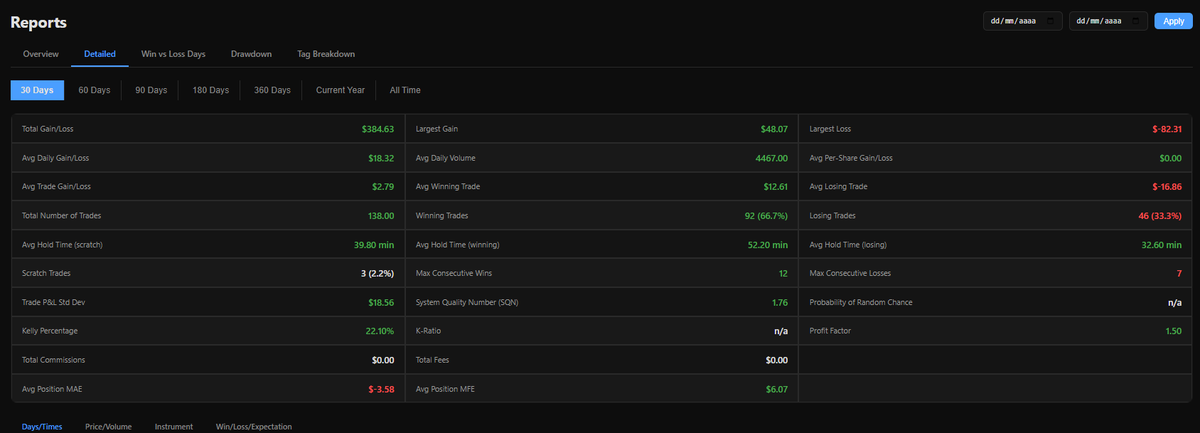Click the Trade P&L Std Dev value $18.56
This screenshot has width=1200, height=433.
coord(381,302)
